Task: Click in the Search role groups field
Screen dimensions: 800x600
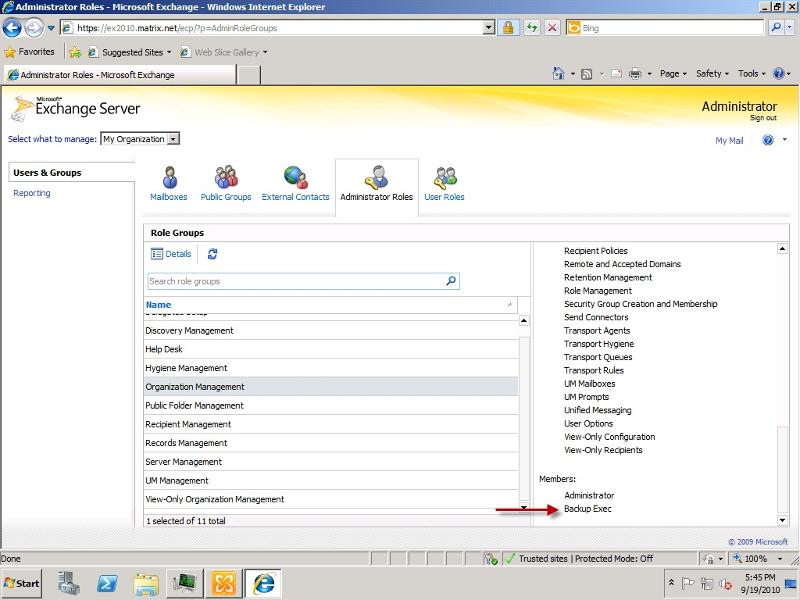Action: pos(296,281)
